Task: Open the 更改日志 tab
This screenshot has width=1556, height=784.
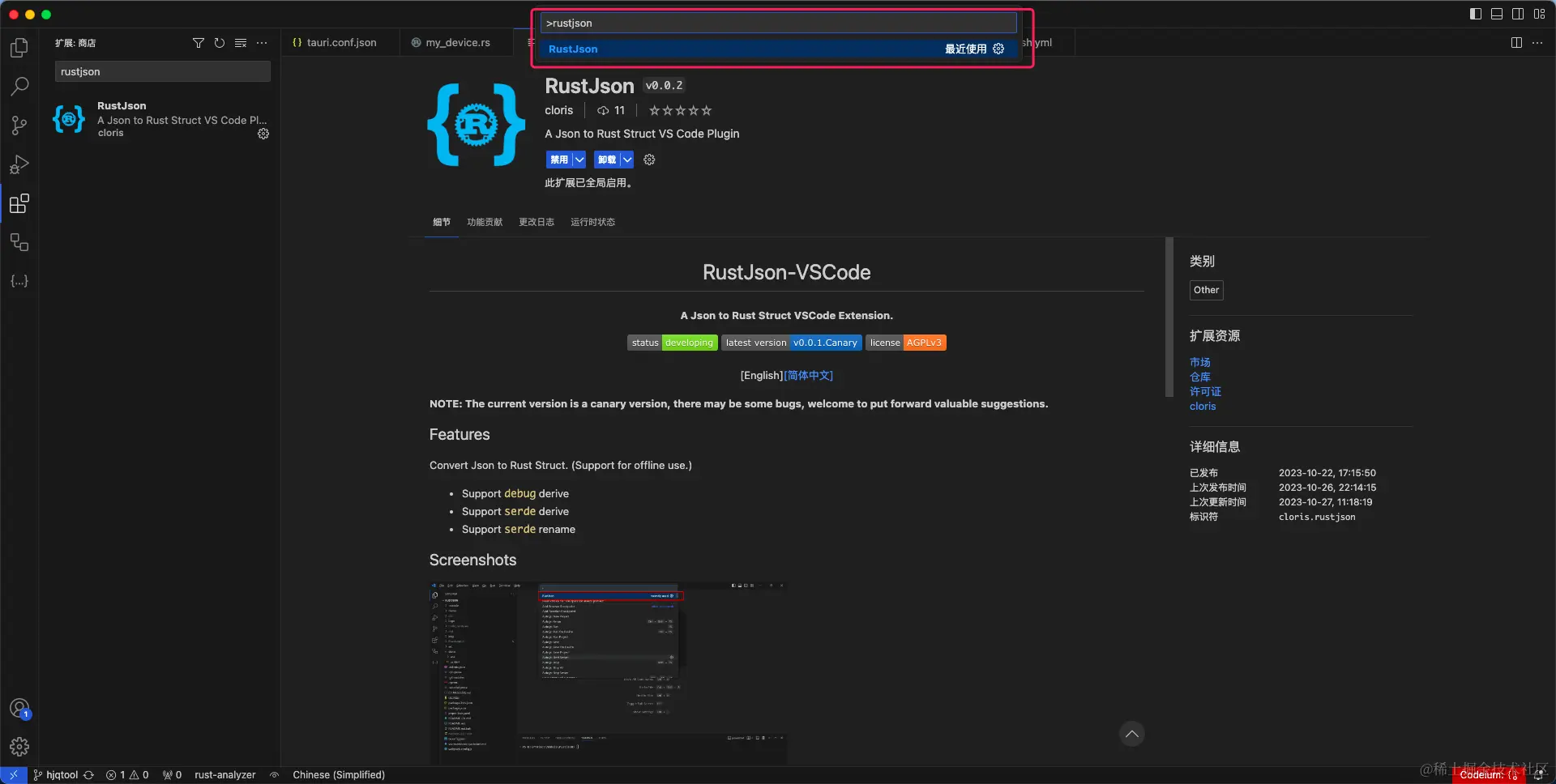Action: pyautogui.click(x=536, y=222)
